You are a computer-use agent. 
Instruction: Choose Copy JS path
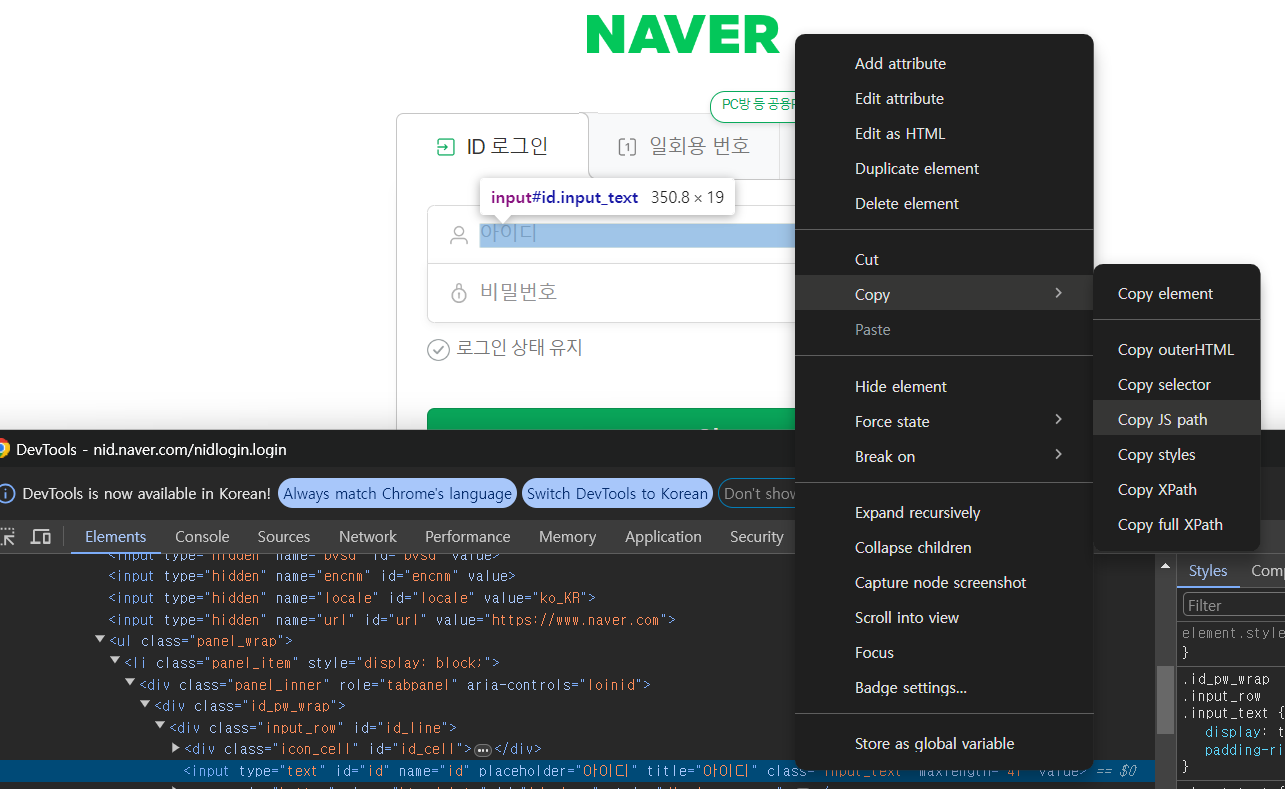click(x=1176, y=419)
